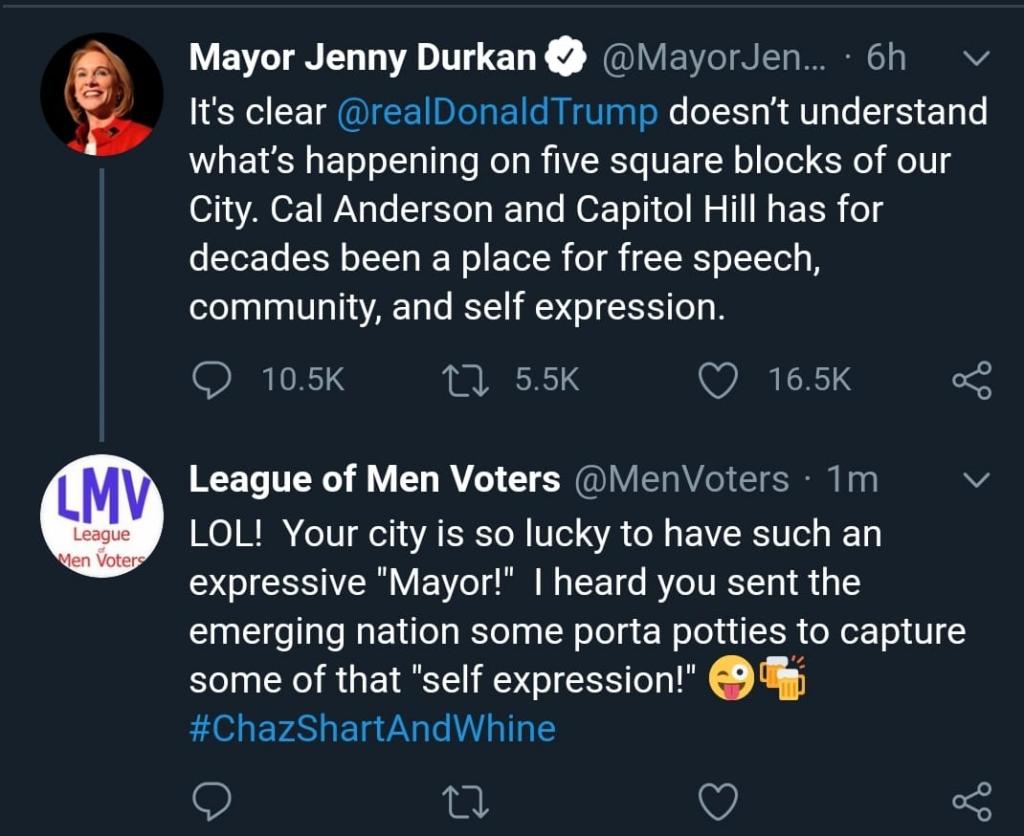Like the League of Men Voters tweet
Viewport: 1024px width, 836px height.
point(717,800)
